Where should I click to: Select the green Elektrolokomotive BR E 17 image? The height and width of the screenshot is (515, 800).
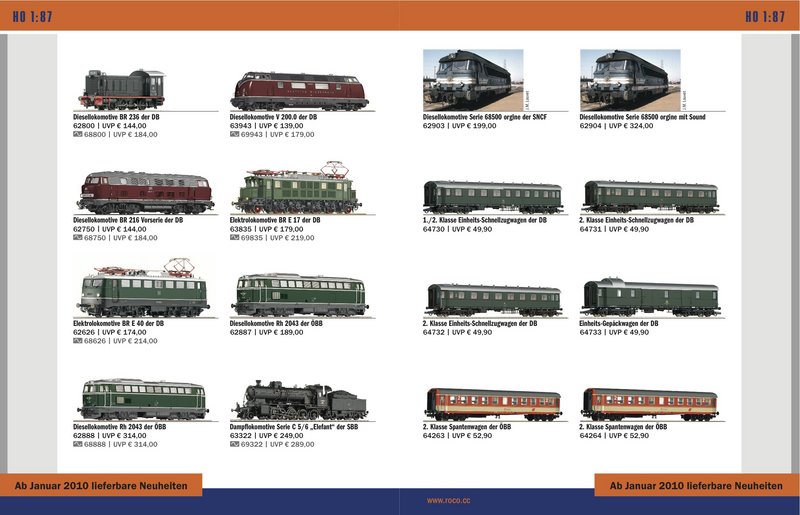(x=298, y=188)
